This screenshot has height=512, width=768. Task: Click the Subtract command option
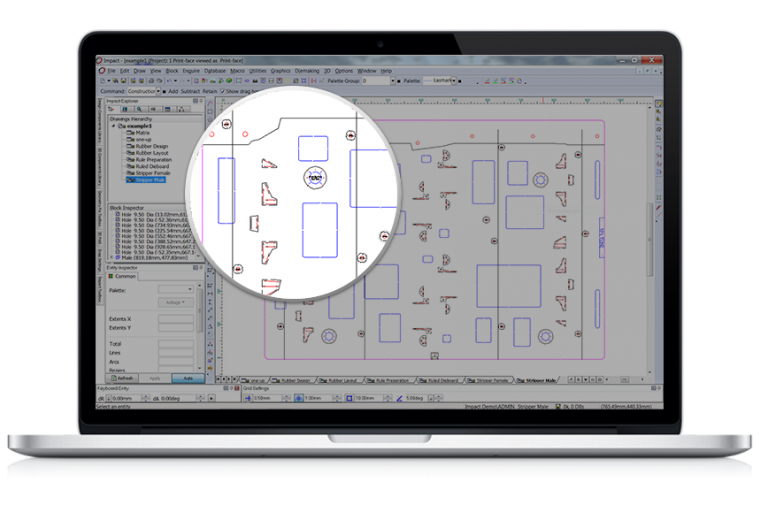pos(190,91)
